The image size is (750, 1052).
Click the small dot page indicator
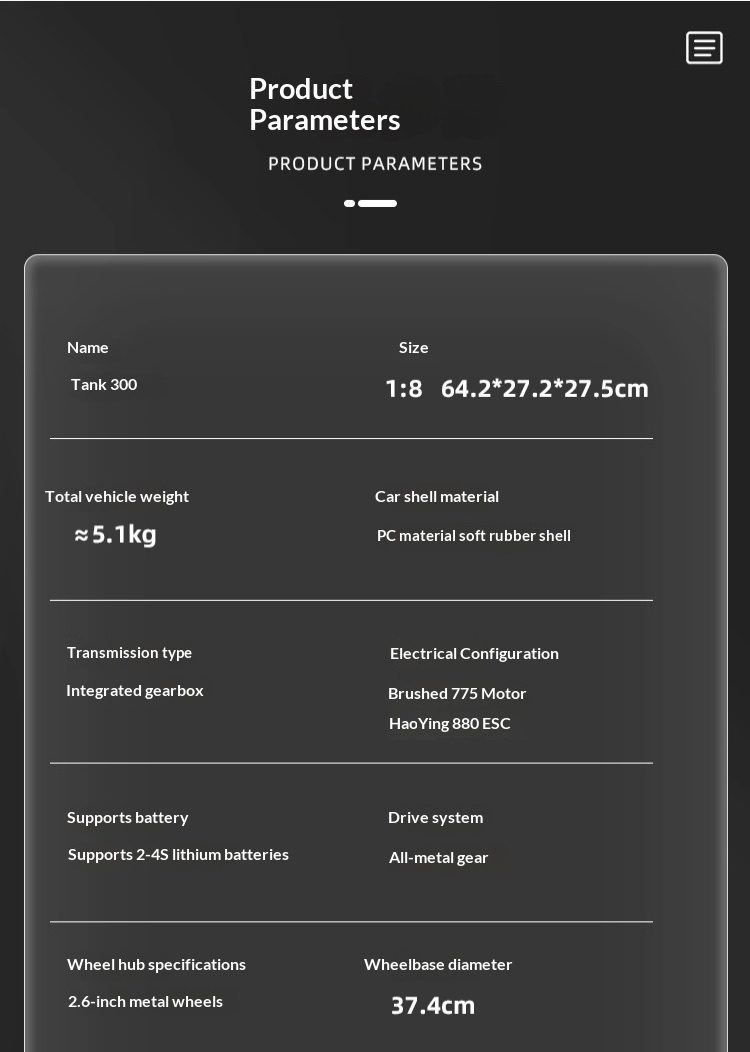[x=349, y=203]
